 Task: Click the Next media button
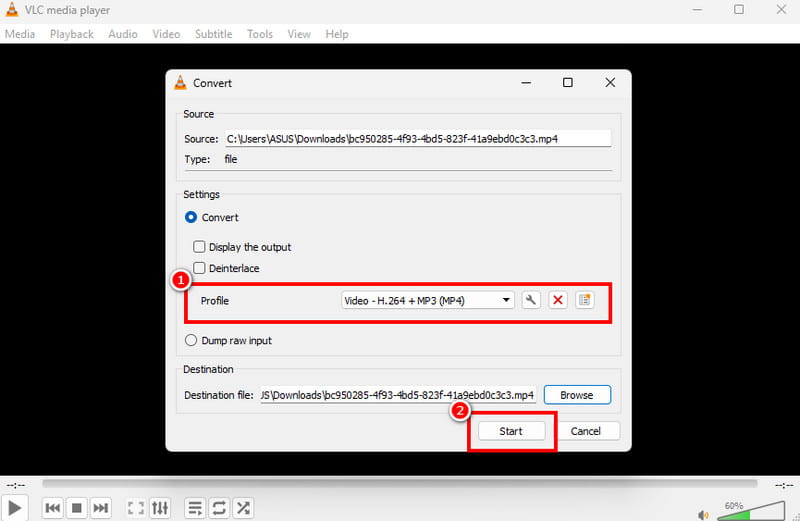101,508
